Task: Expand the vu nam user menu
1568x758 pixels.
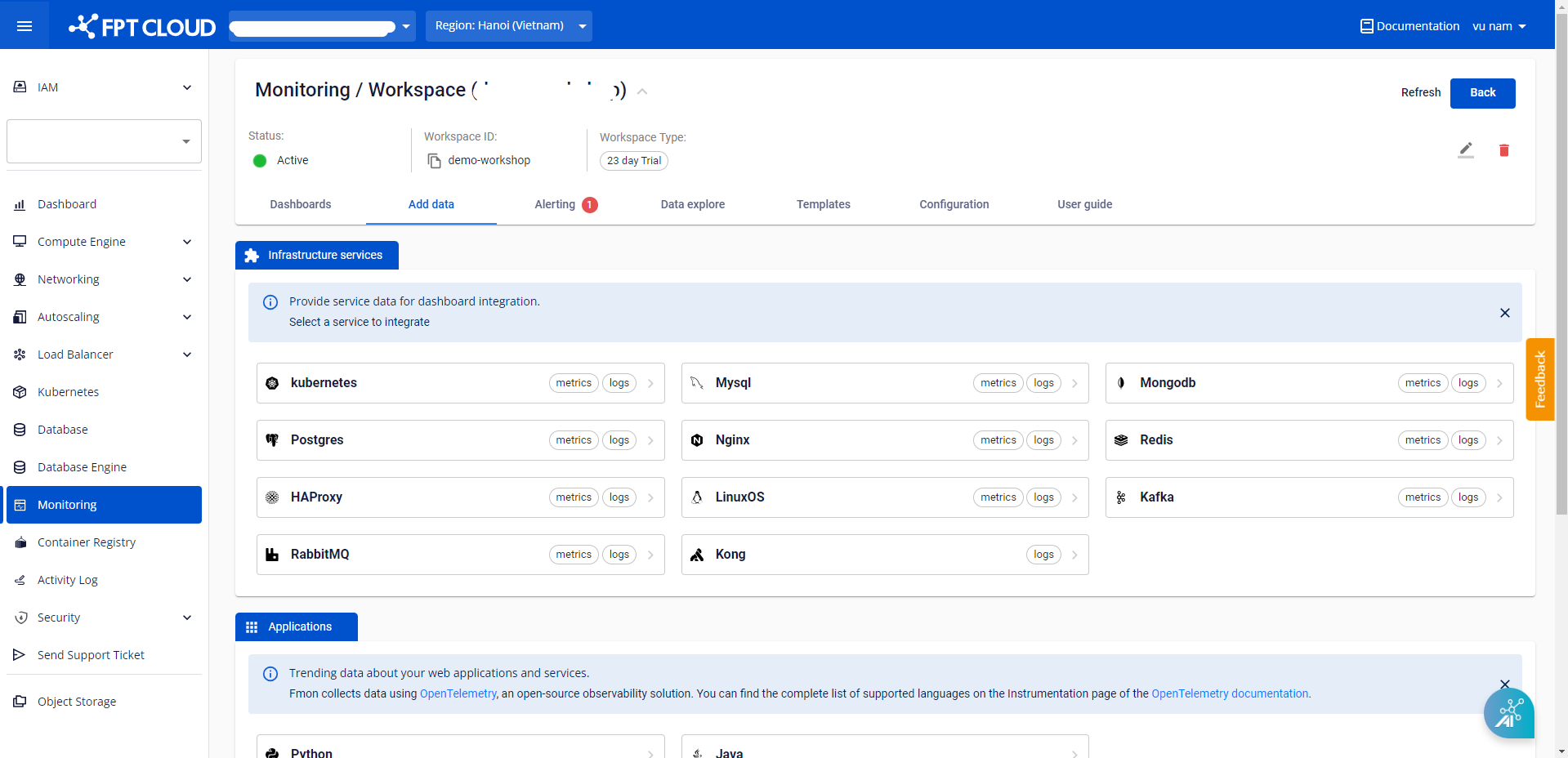Action: click(1499, 26)
